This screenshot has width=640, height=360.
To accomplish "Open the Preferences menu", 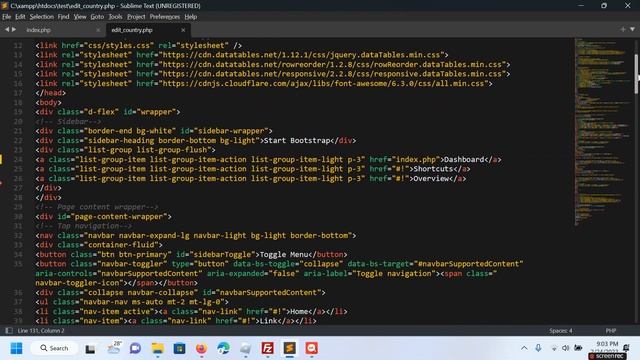I will click(x=164, y=17).
